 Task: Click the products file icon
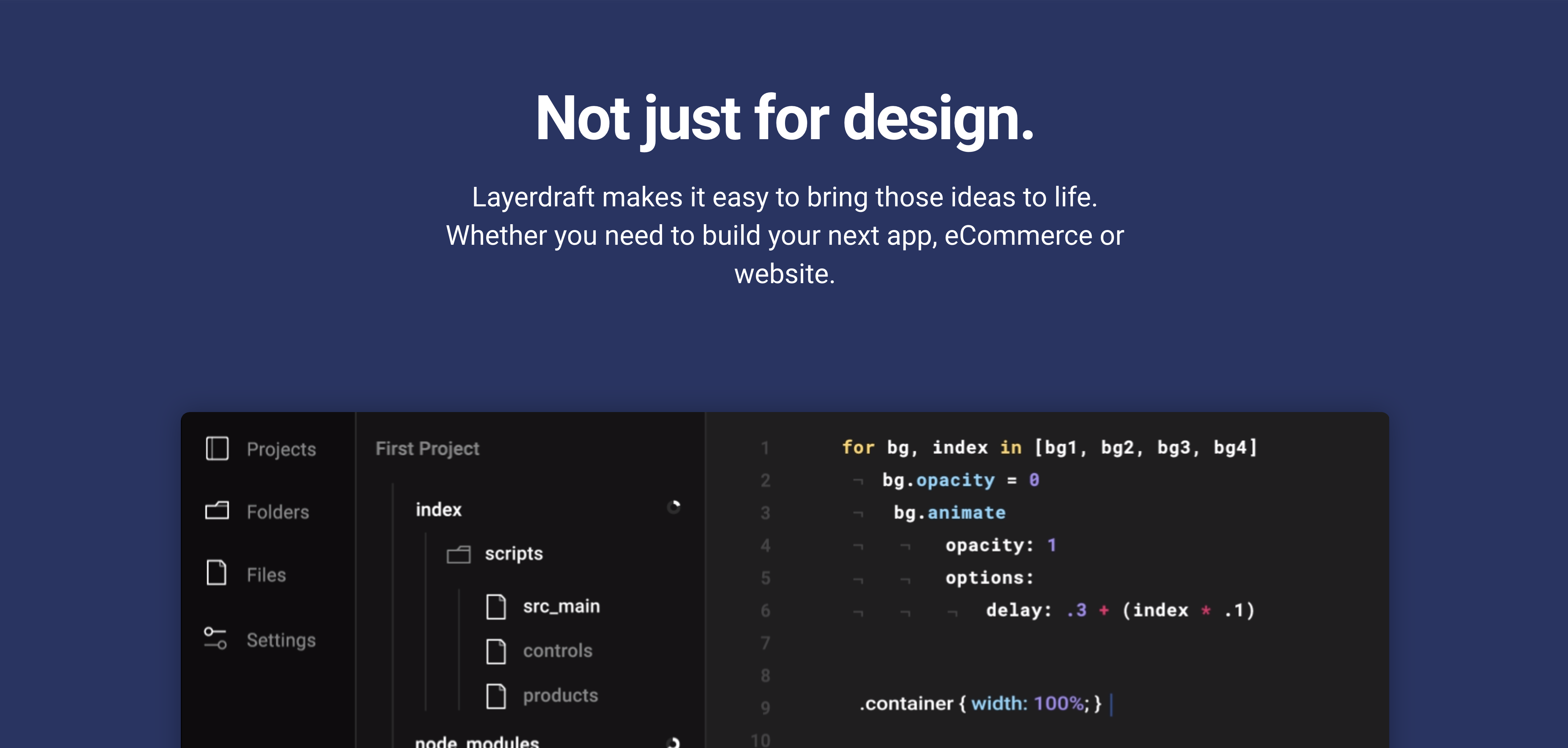(x=495, y=696)
